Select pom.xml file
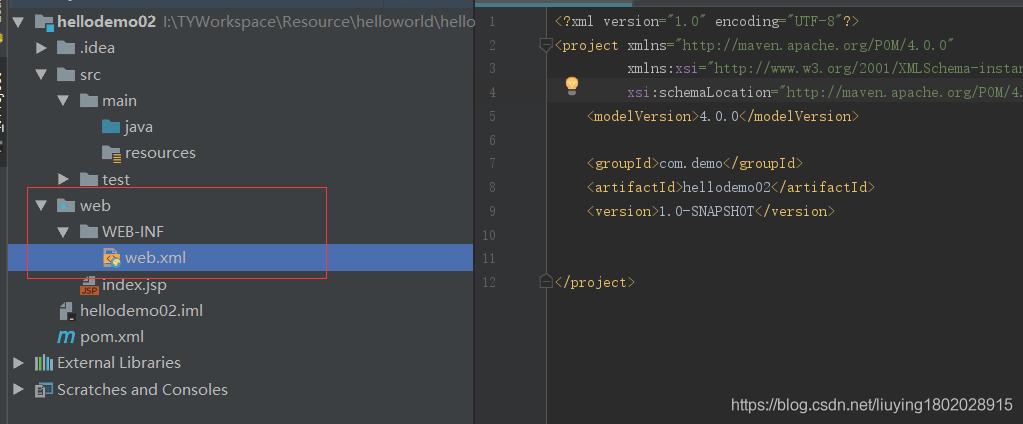Viewport: 1023px width, 424px height. click(112, 337)
